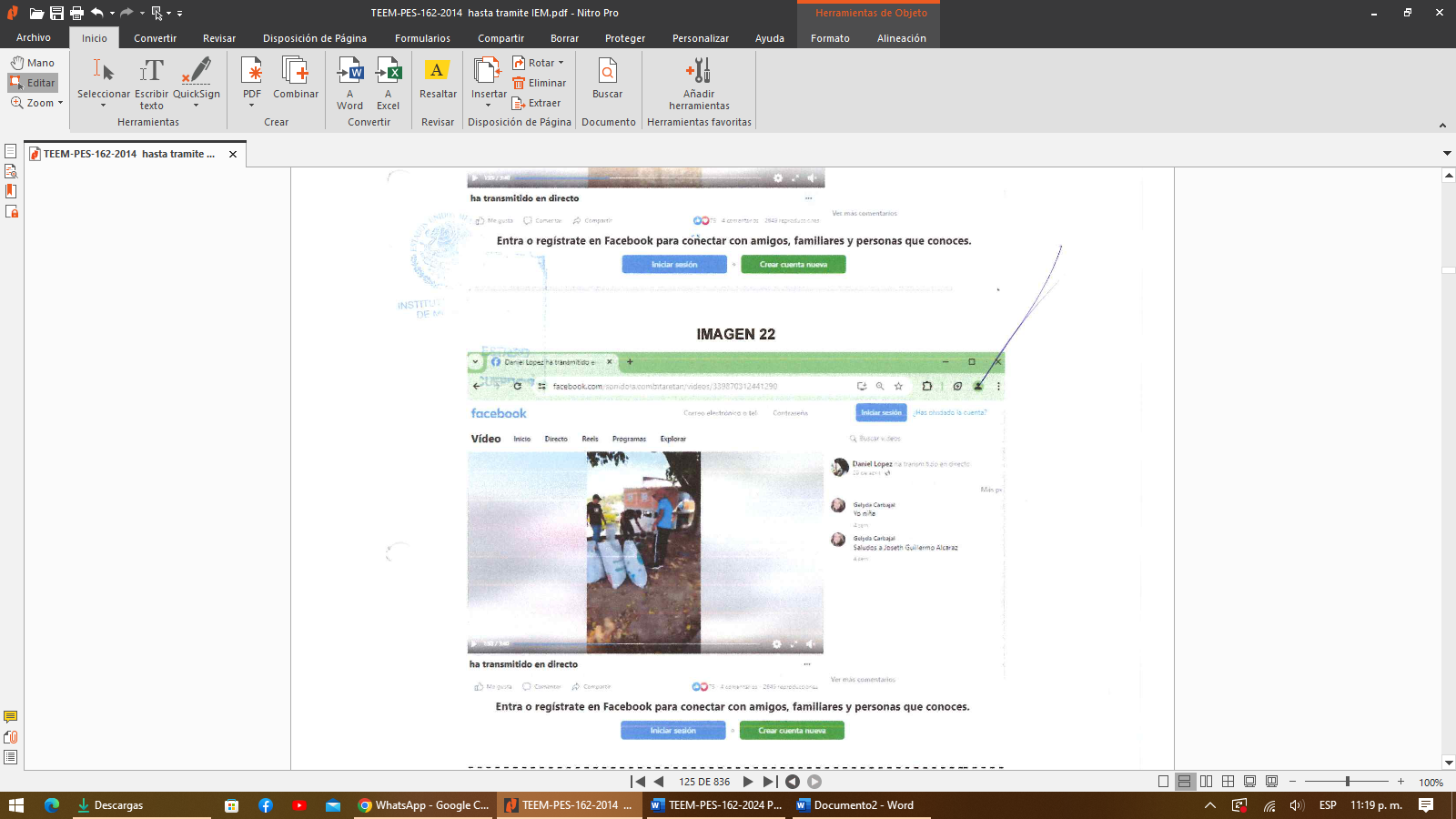
Task: Open the document tabs list dropdown
Action: pyautogui.click(x=1447, y=153)
